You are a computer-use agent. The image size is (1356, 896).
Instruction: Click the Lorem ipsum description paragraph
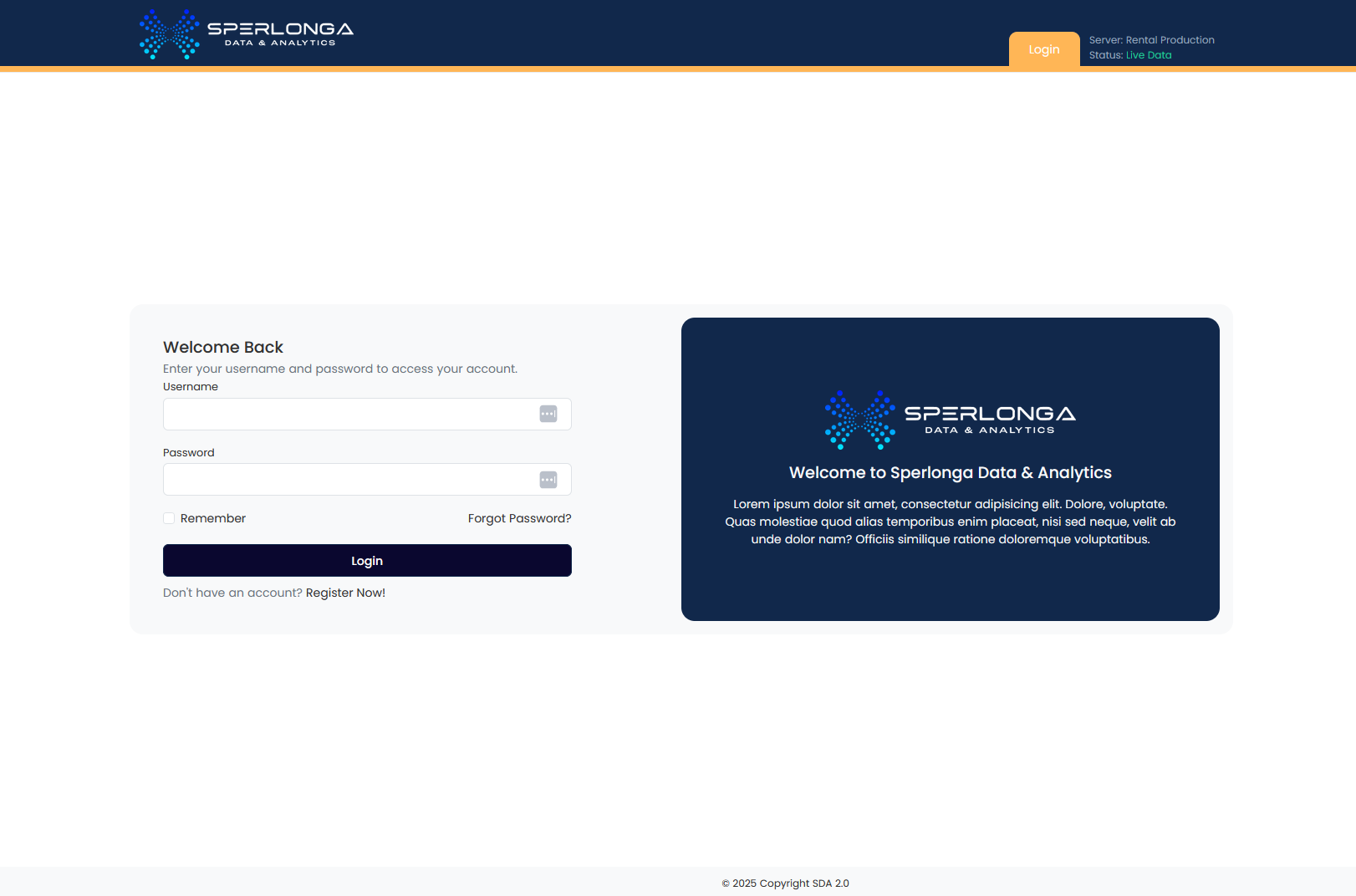pyautogui.click(x=950, y=522)
